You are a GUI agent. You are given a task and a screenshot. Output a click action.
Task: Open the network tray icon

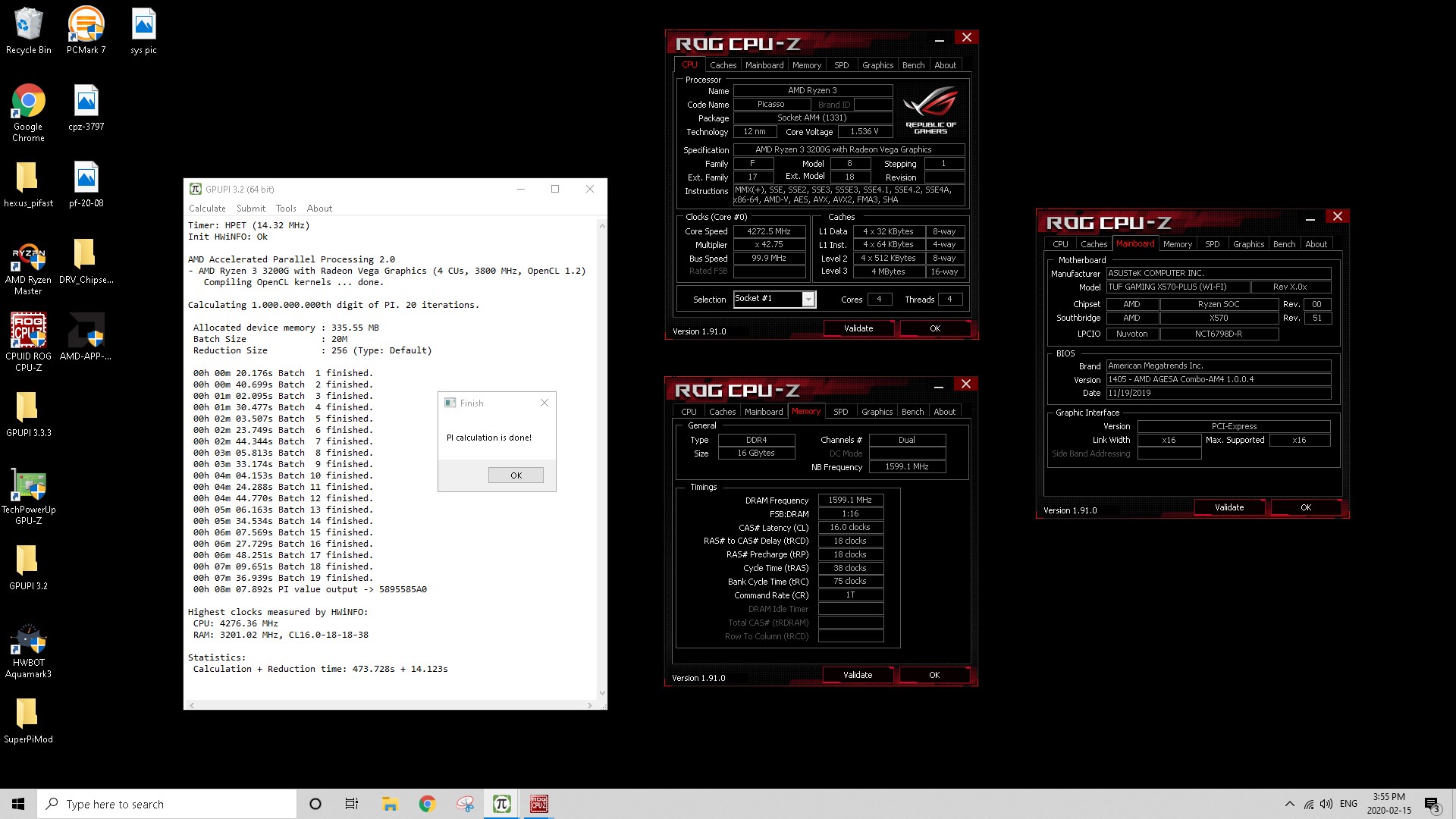pos(1309,804)
